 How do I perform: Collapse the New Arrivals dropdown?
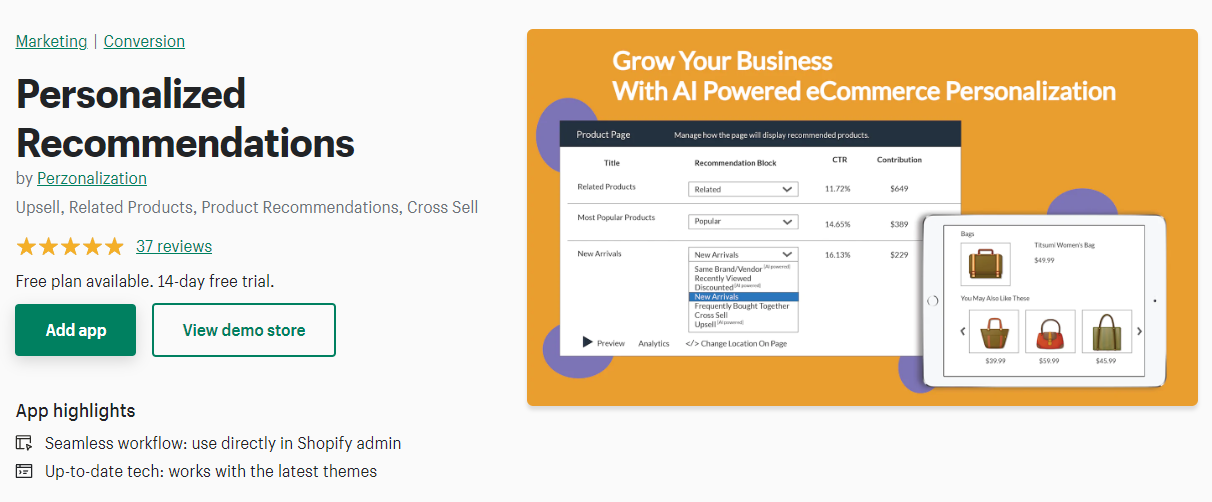pyautogui.click(x=743, y=255)
